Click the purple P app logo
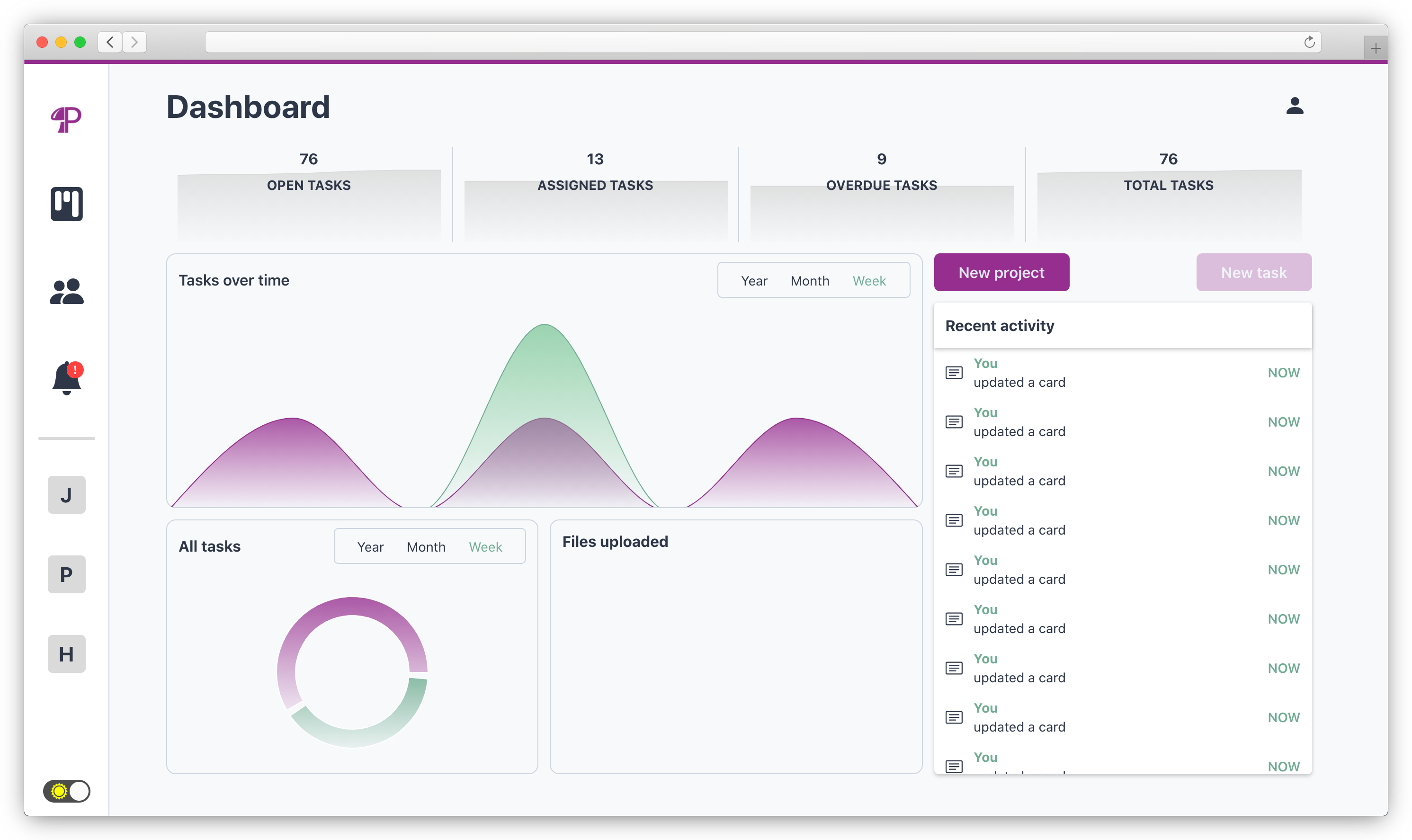The height and width of the screenshot is (840, 1412). pos(66,119)
